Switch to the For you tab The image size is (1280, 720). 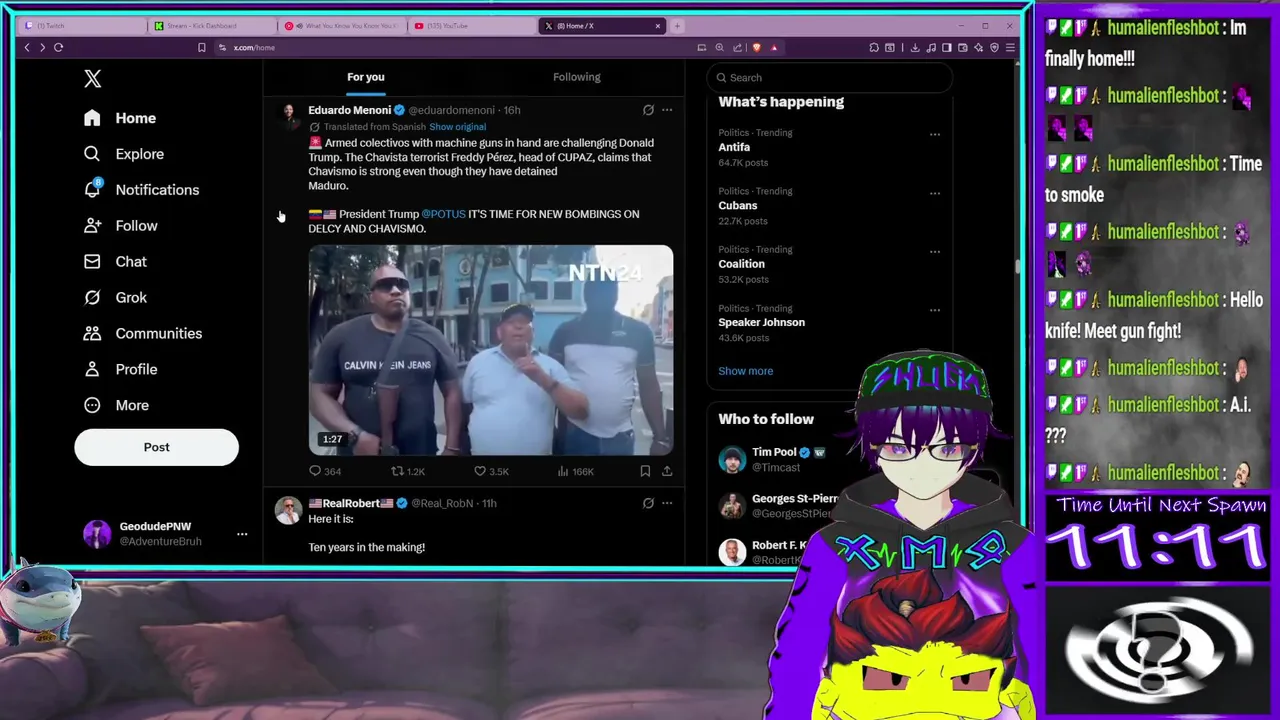point(365,77)
